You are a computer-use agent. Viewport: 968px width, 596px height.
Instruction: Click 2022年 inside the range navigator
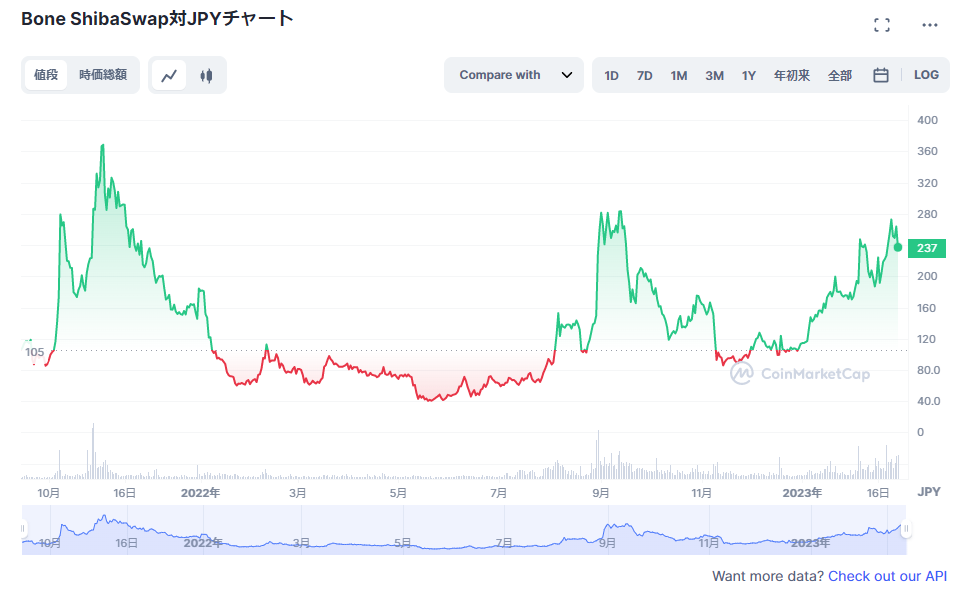(x=202, y=543)
